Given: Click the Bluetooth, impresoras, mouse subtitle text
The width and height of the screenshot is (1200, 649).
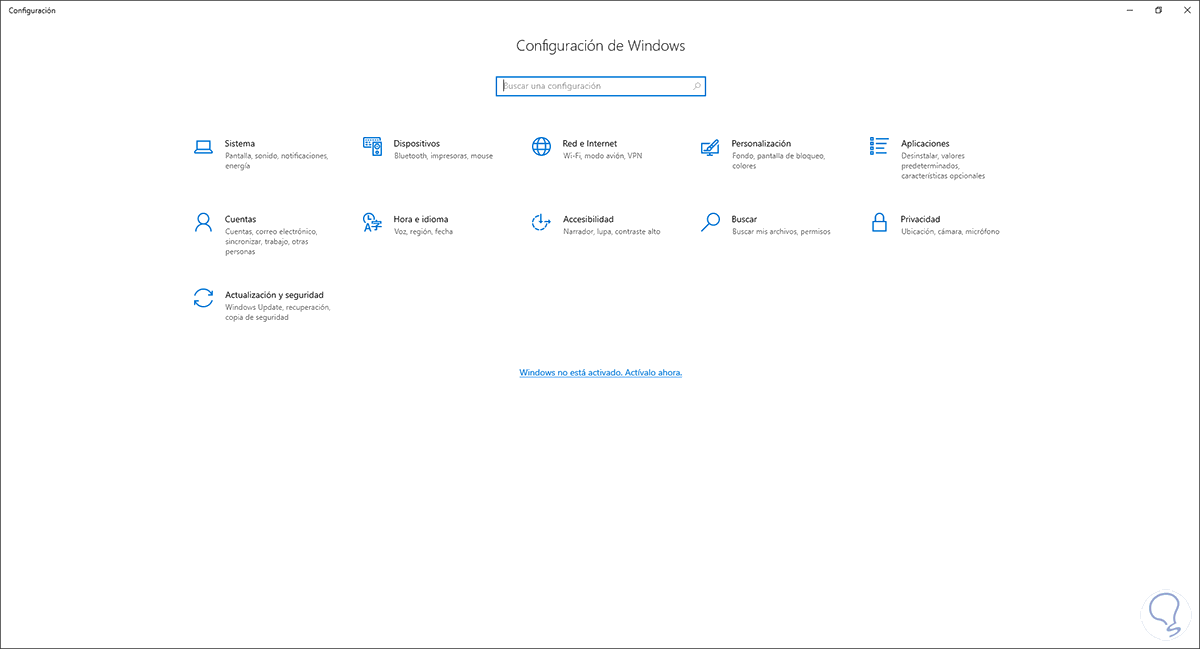Looking at the screenshot, I should (444, 156).
